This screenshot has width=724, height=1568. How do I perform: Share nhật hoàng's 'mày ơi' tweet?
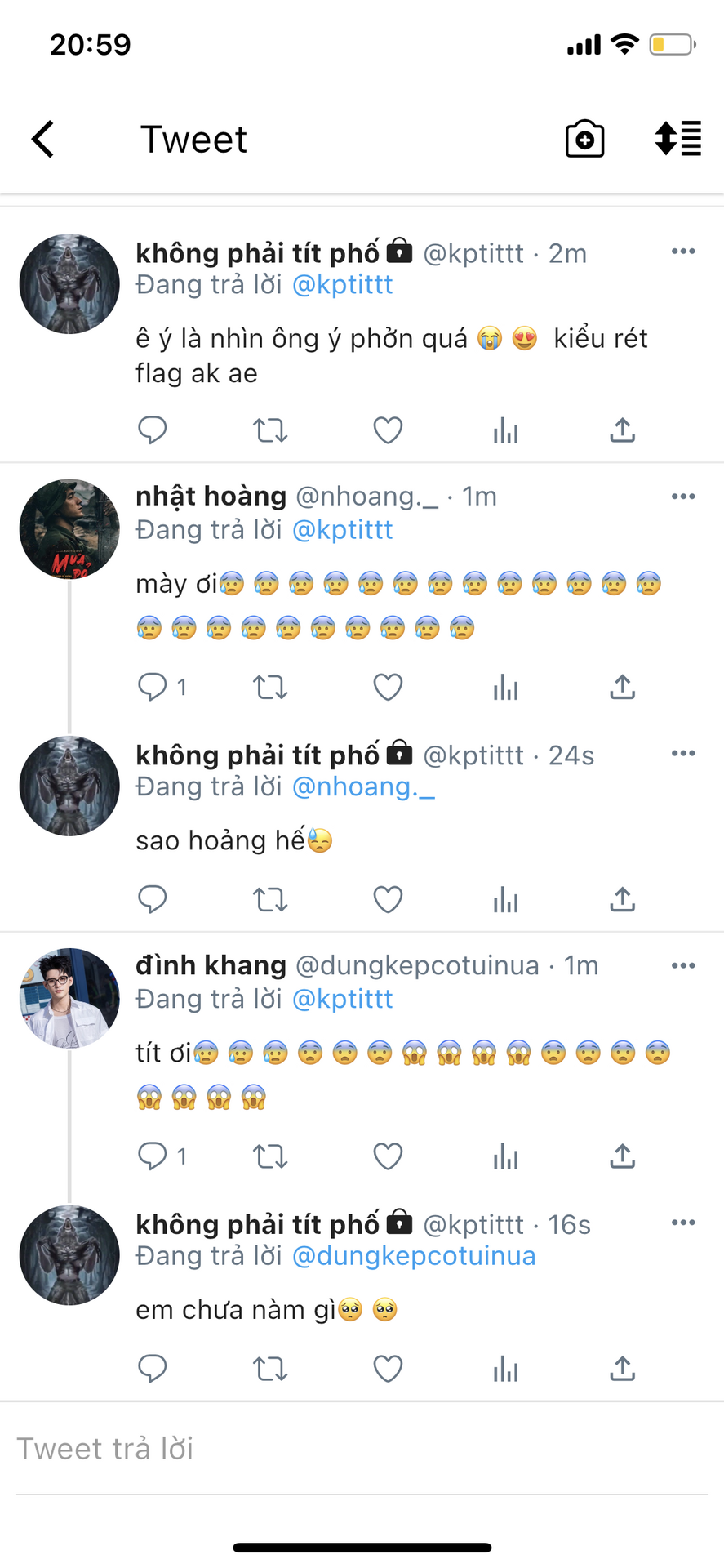point(622,687)
